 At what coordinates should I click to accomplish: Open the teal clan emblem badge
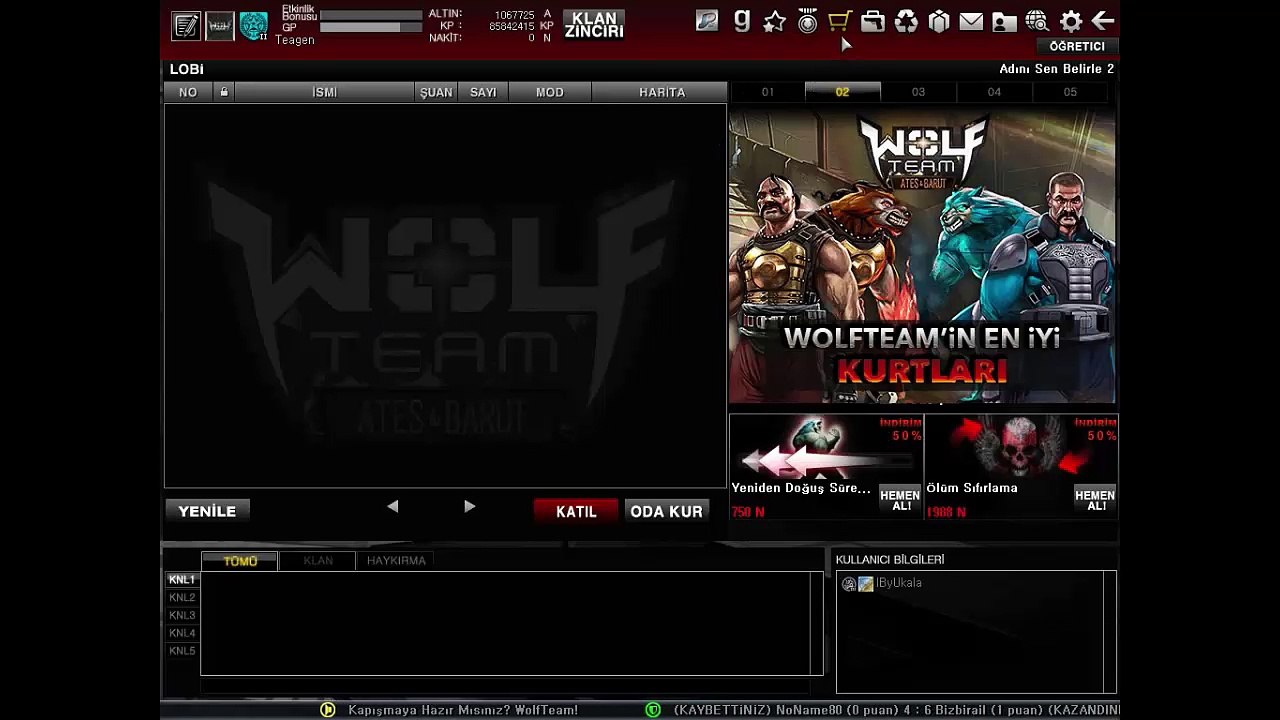[254, 26]
